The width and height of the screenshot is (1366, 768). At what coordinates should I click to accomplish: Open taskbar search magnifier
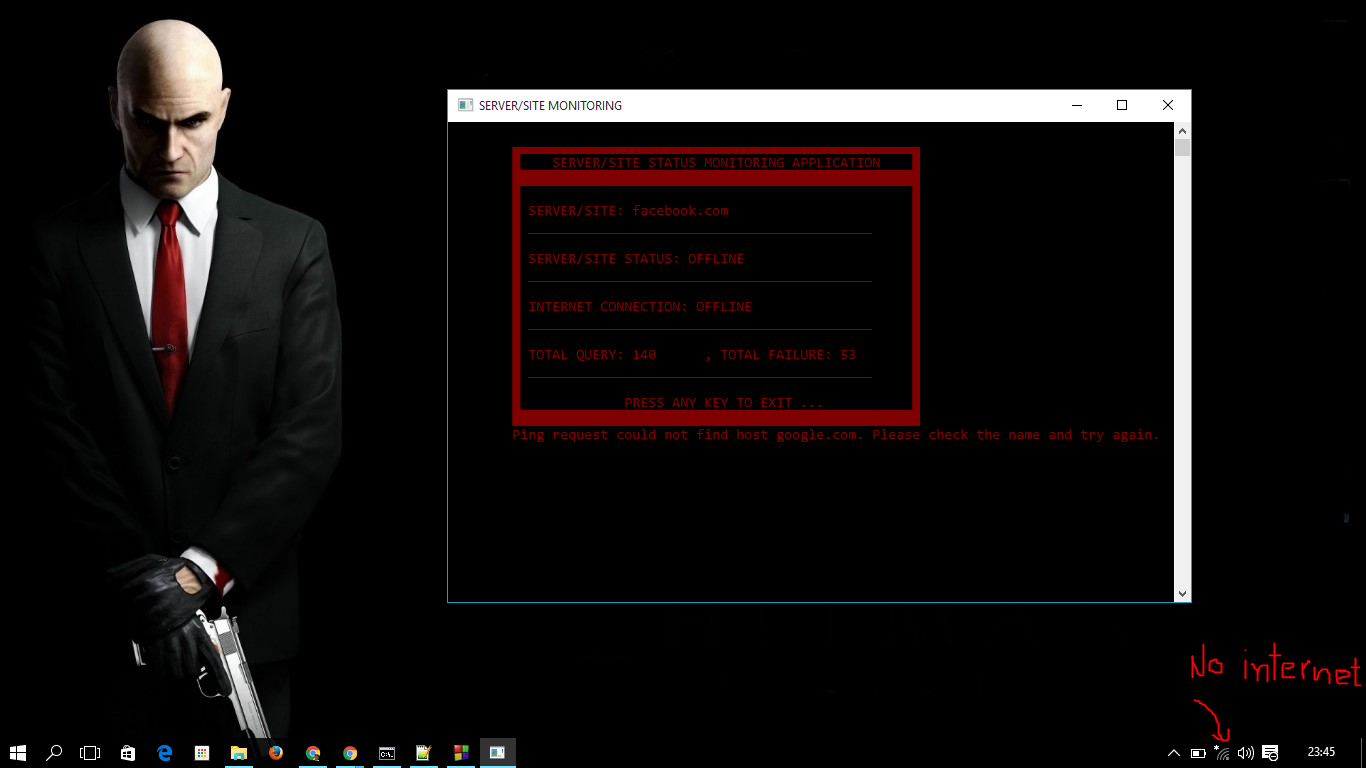click(x=54, y=752)
